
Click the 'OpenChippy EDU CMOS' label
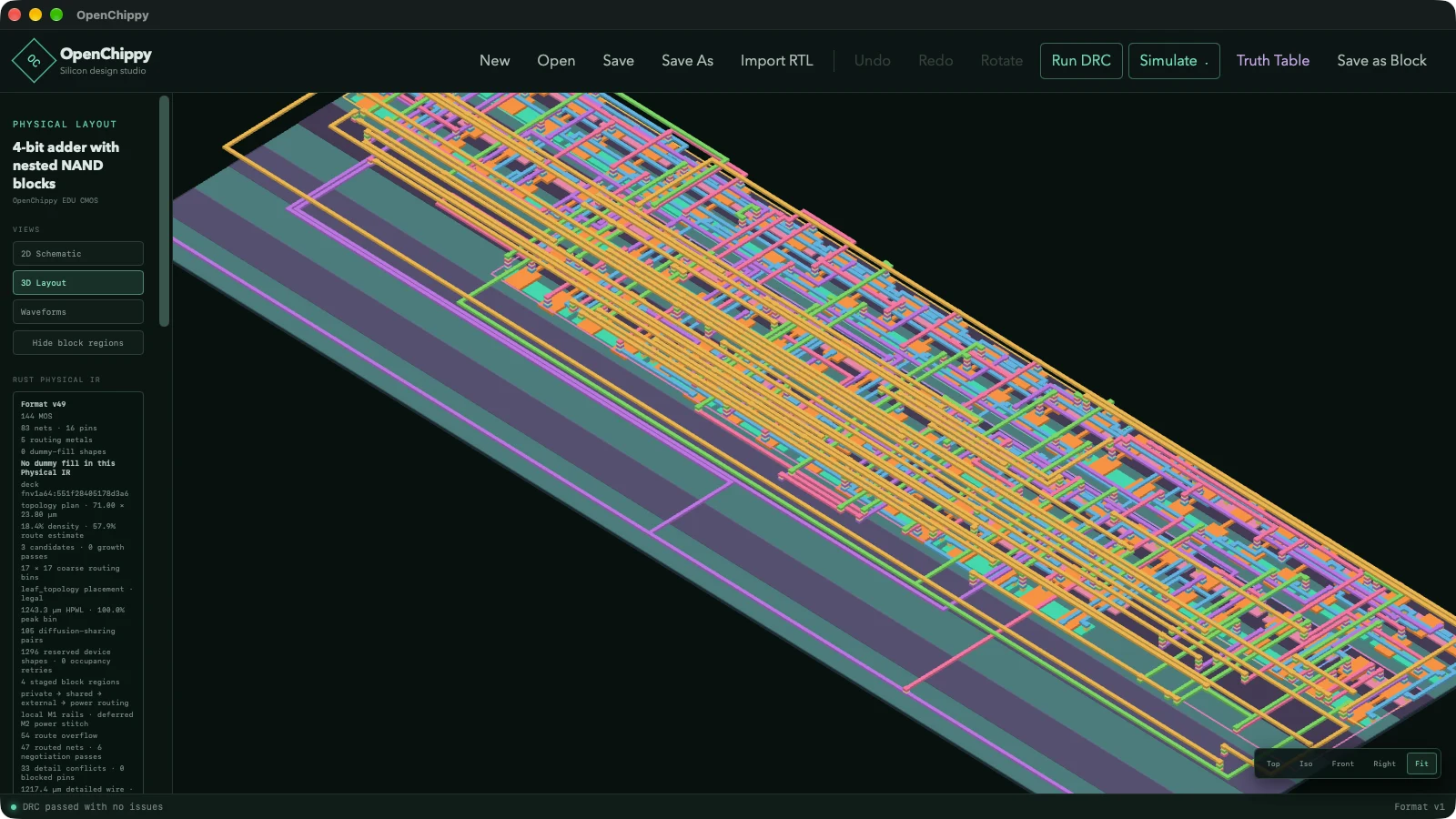coord(56,200)
